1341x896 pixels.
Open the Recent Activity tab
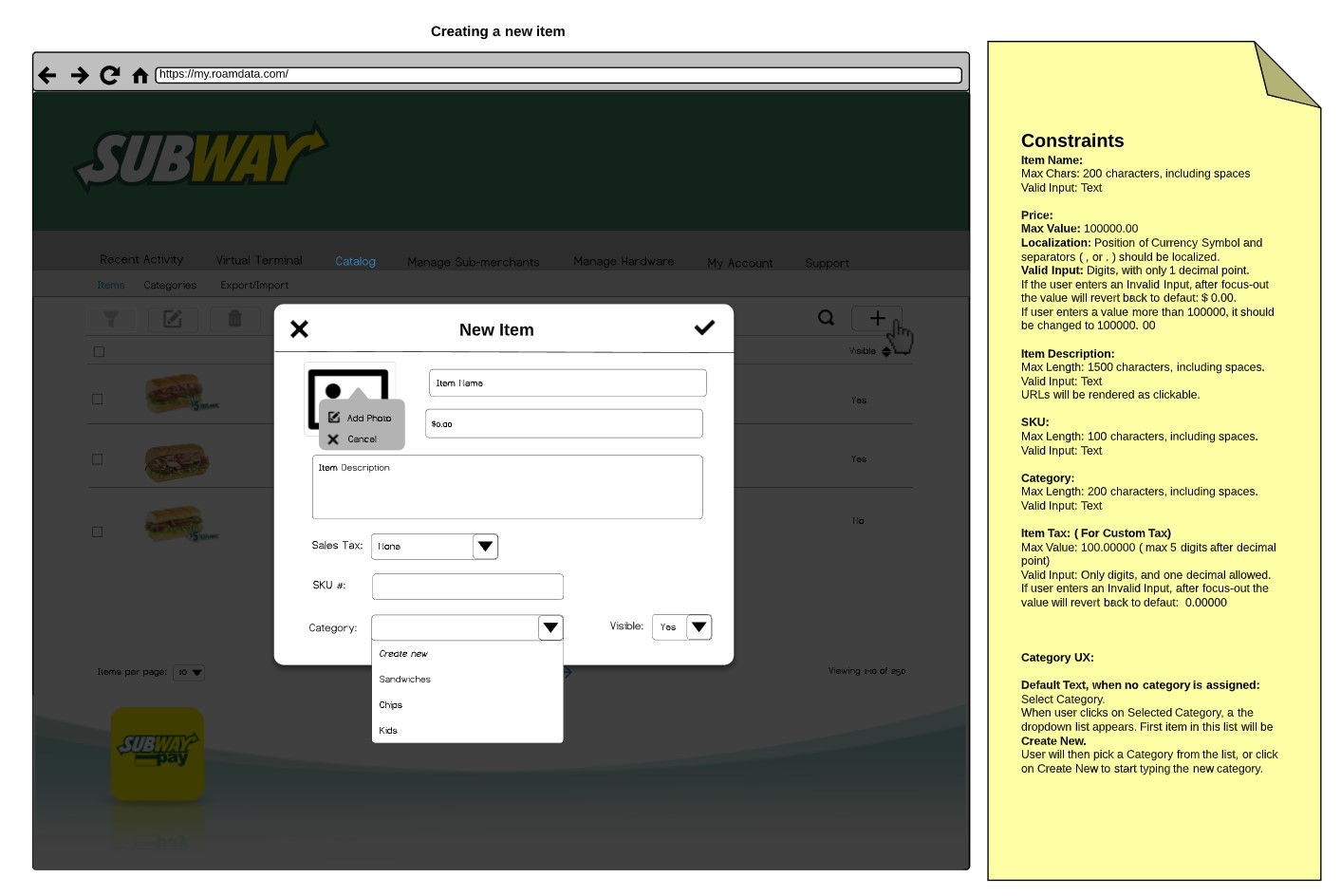pos(141,259)
